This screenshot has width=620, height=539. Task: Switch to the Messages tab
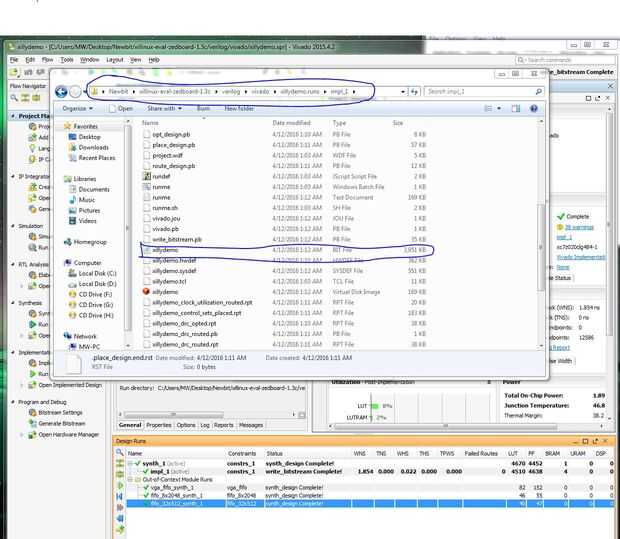[x=251, y=425]
